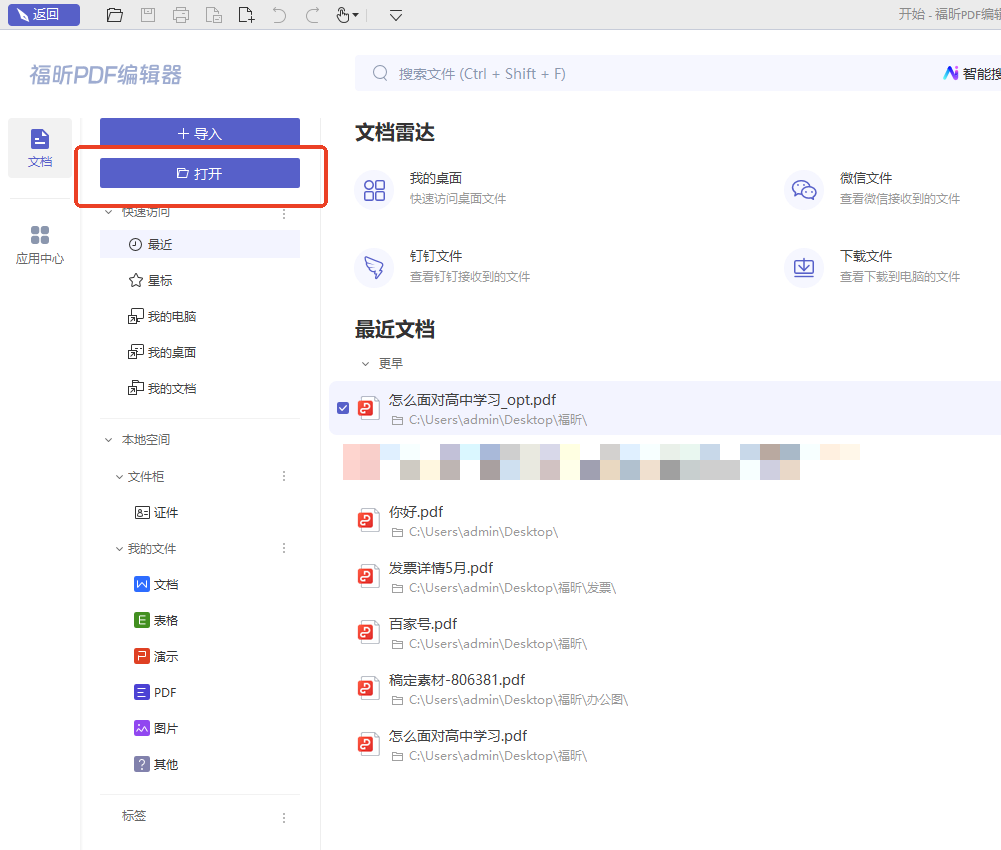Open the customize quick access toolbar dropdown
The image size is (1001, 850).
click(396, 15)
